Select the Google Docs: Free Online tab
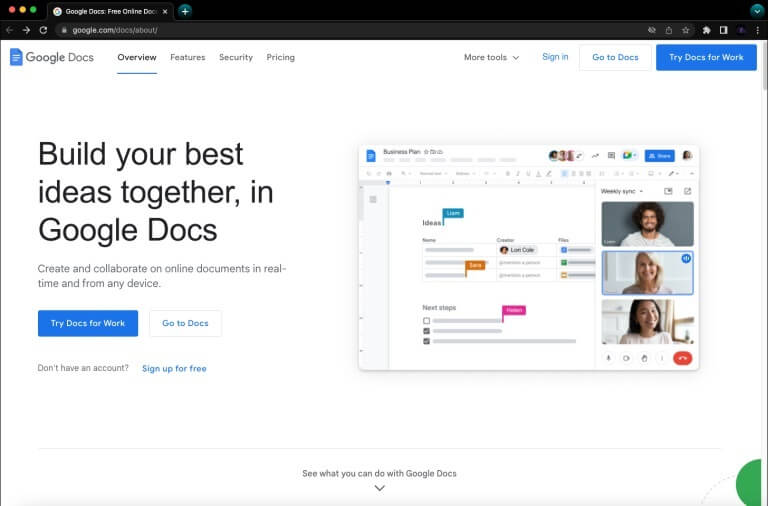Image resolution: width=768 pixels, height=506 pixels. (x=110, y=11)
